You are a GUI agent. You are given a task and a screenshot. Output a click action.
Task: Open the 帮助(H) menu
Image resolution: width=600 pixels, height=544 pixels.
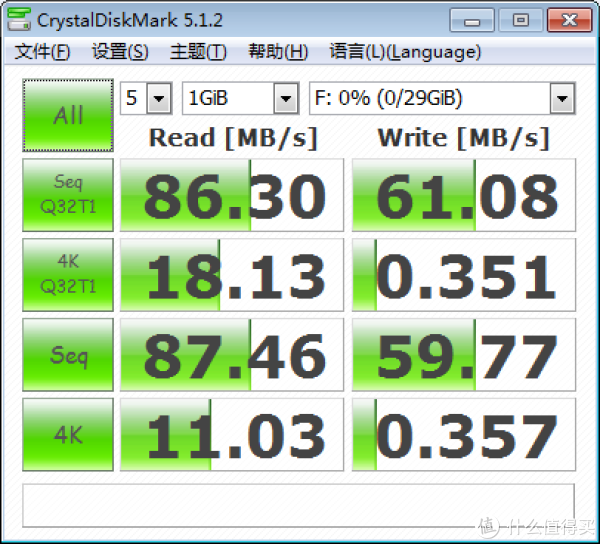278,52
